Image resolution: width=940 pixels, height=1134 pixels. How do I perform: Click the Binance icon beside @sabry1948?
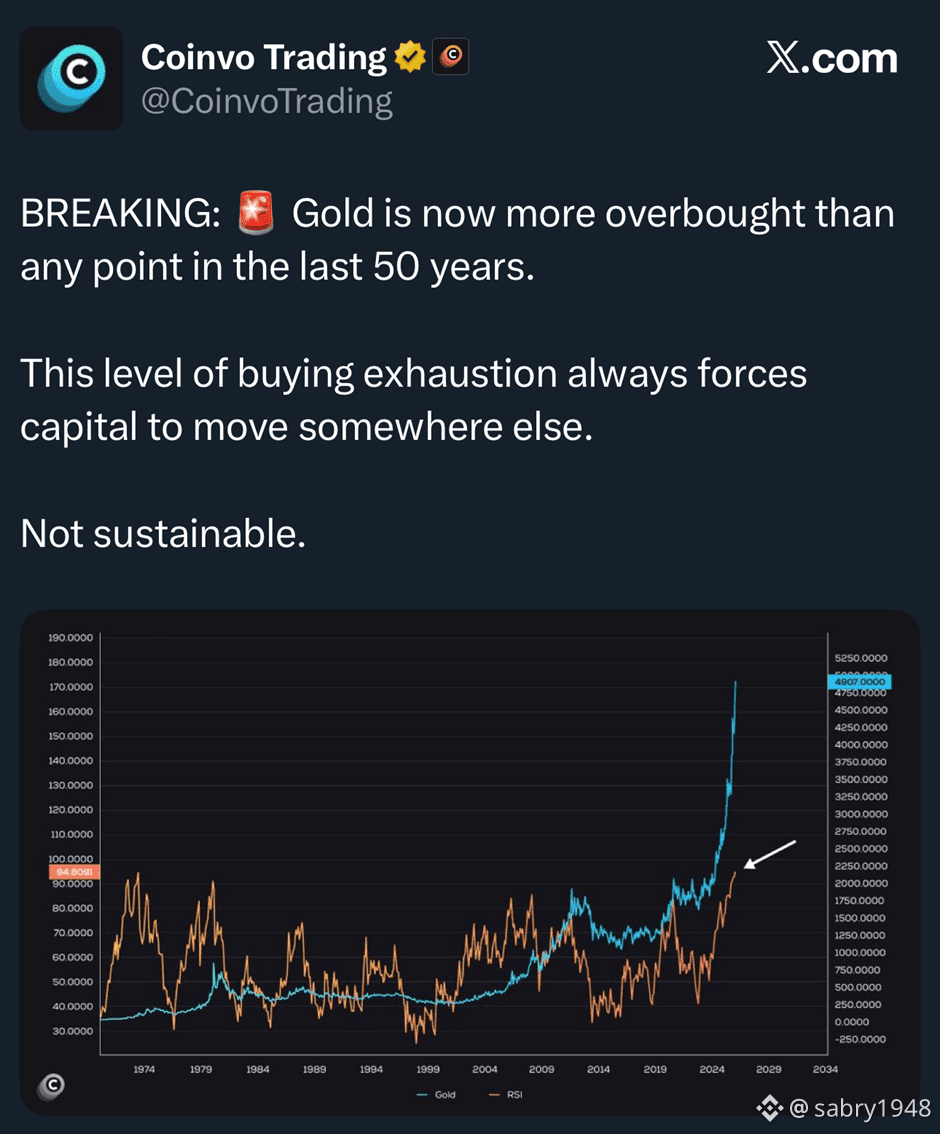pos(769,1106)
